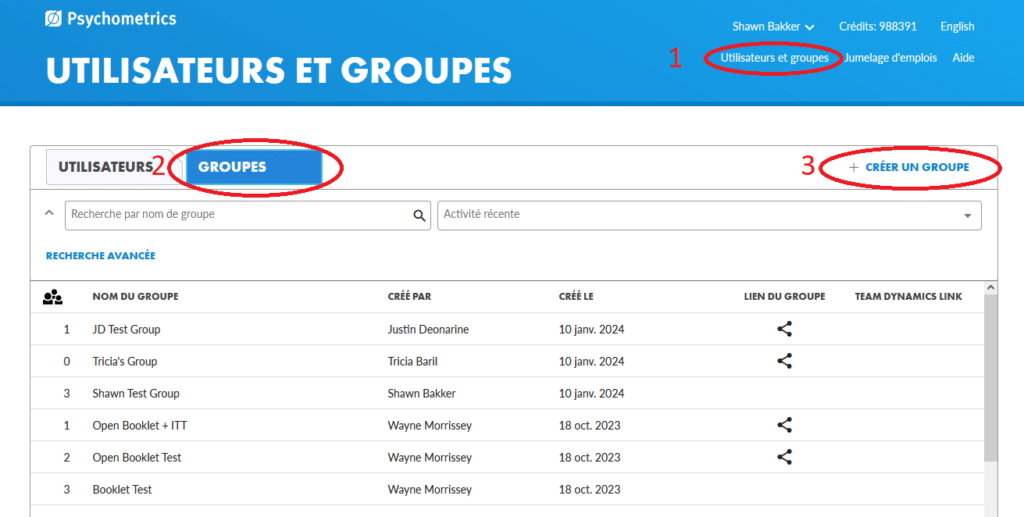The image size is (1024, 517).
Task: Click share icon for Open Booklet Test
Action: point(784,457)
